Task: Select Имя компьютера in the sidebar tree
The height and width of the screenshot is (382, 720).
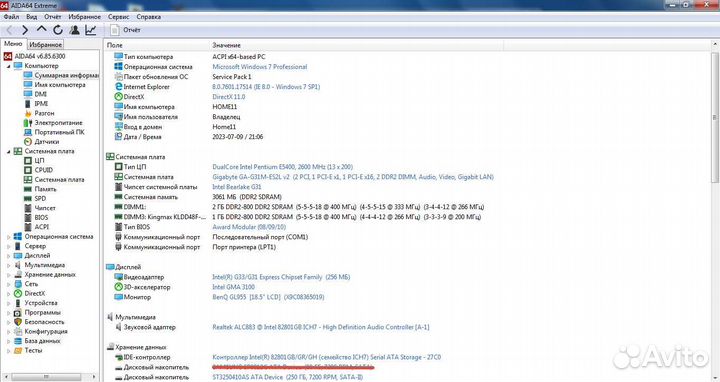Action: [54, 84]
